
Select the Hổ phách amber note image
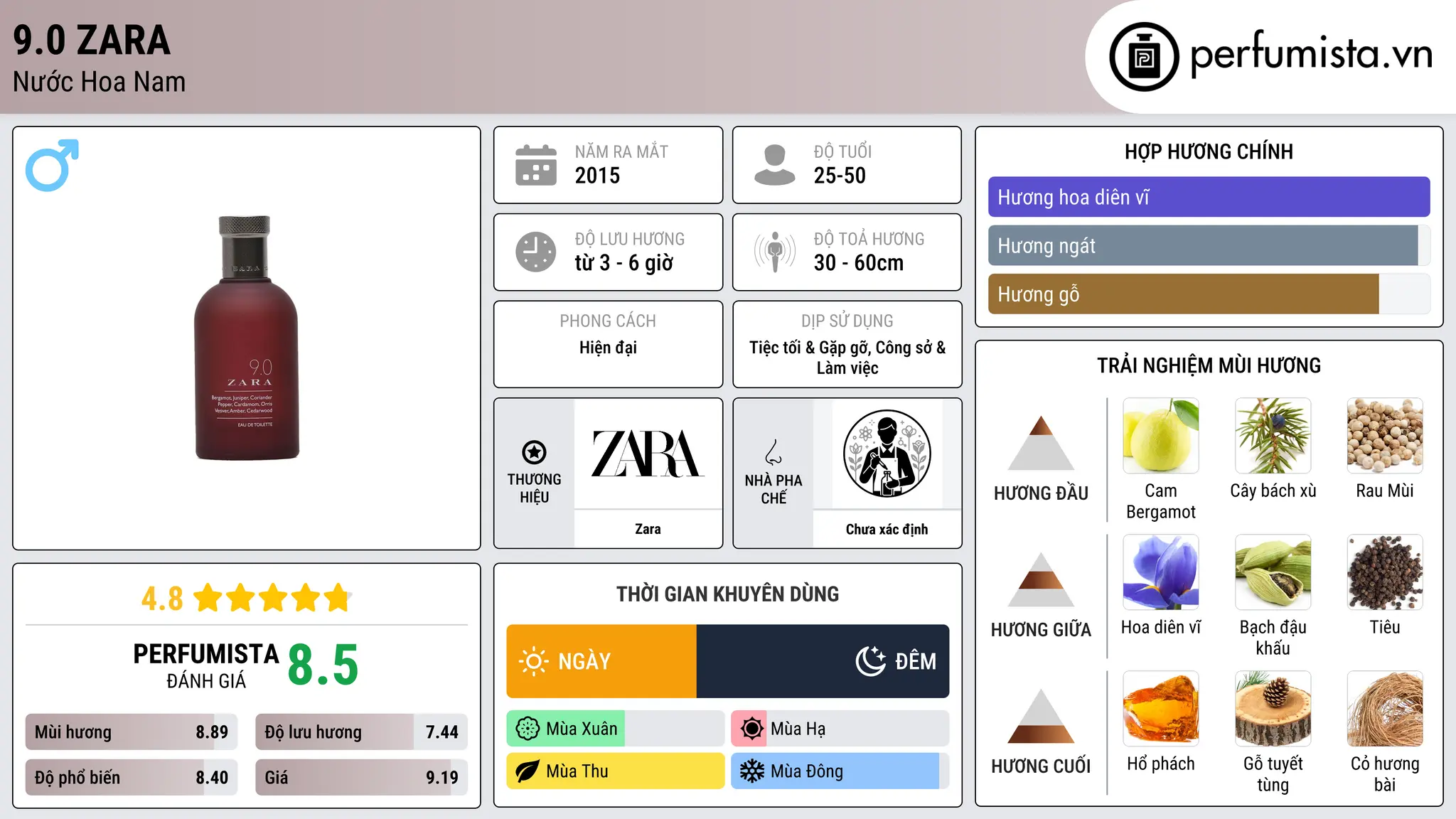pyautogui.click(x=1161, y=709)
